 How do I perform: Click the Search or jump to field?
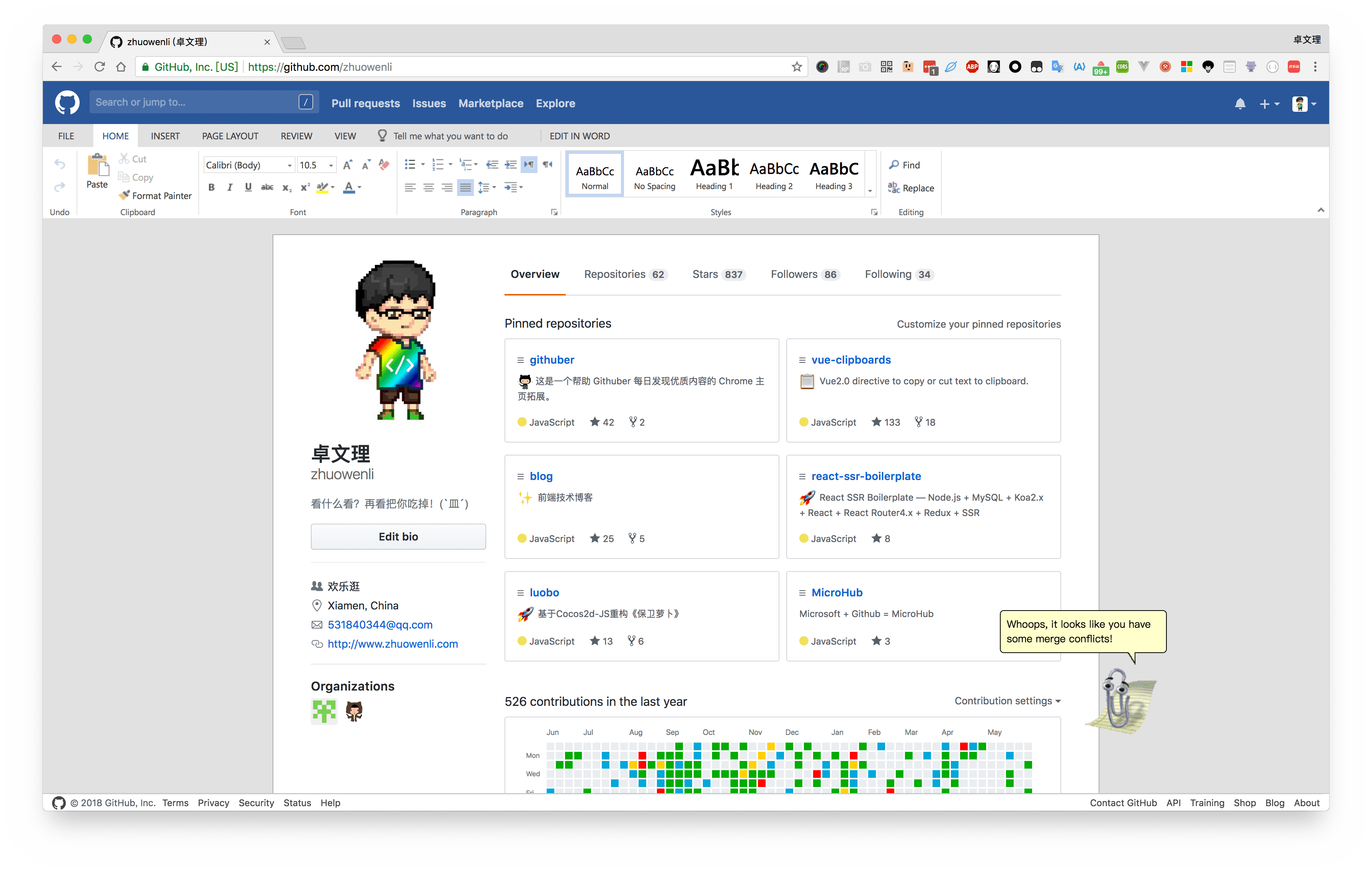[x=194, y=103]
